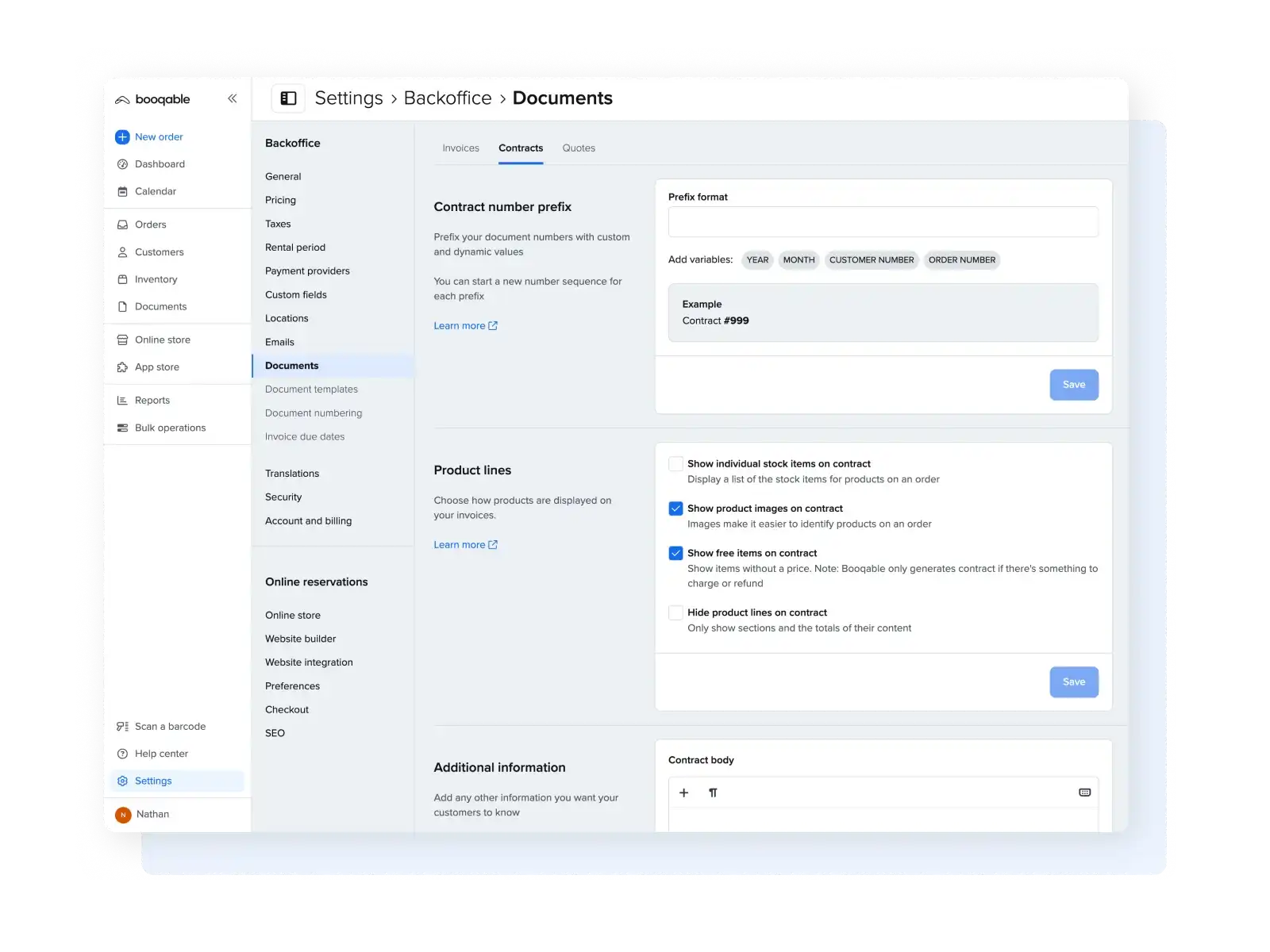Enable Hide product lines on contract

tap(675, 612)
